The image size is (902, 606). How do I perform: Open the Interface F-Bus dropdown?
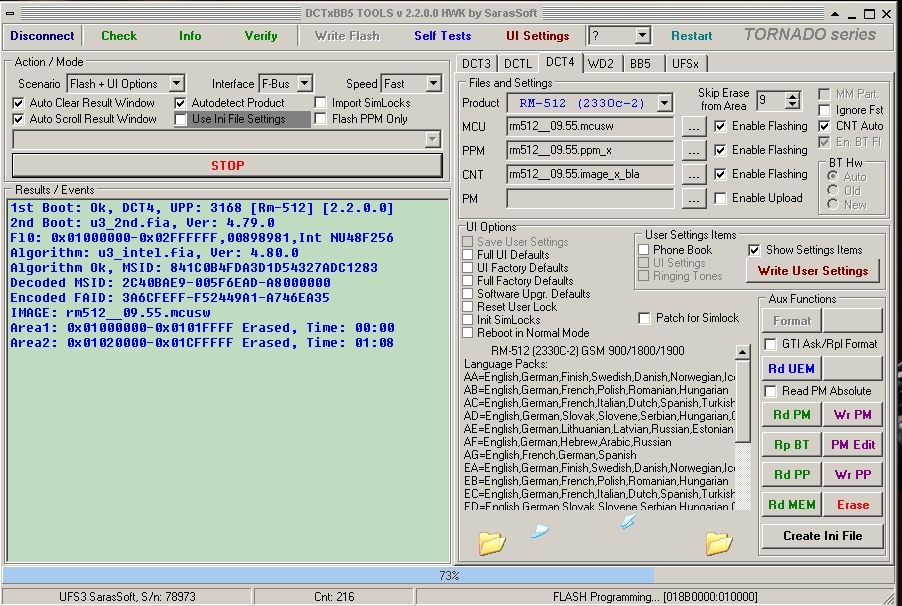click(305, 83)
